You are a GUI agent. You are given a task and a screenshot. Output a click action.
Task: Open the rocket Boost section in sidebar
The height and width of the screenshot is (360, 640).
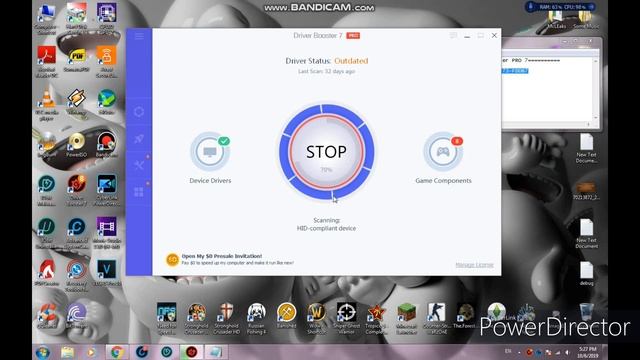(139, 138)
